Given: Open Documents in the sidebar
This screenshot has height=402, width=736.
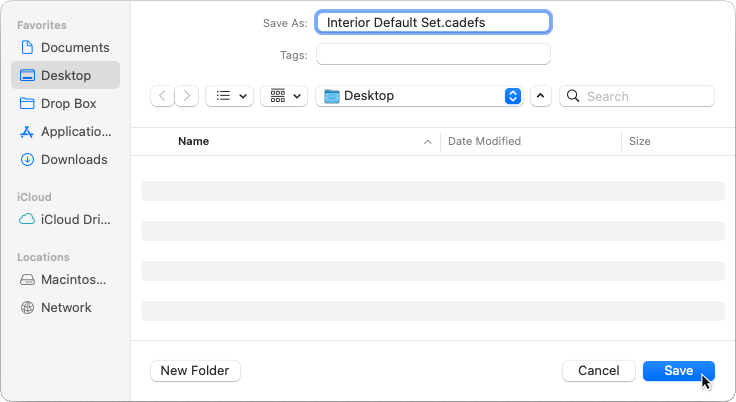Looking at the screenshot, I should (x=65, y=47).
